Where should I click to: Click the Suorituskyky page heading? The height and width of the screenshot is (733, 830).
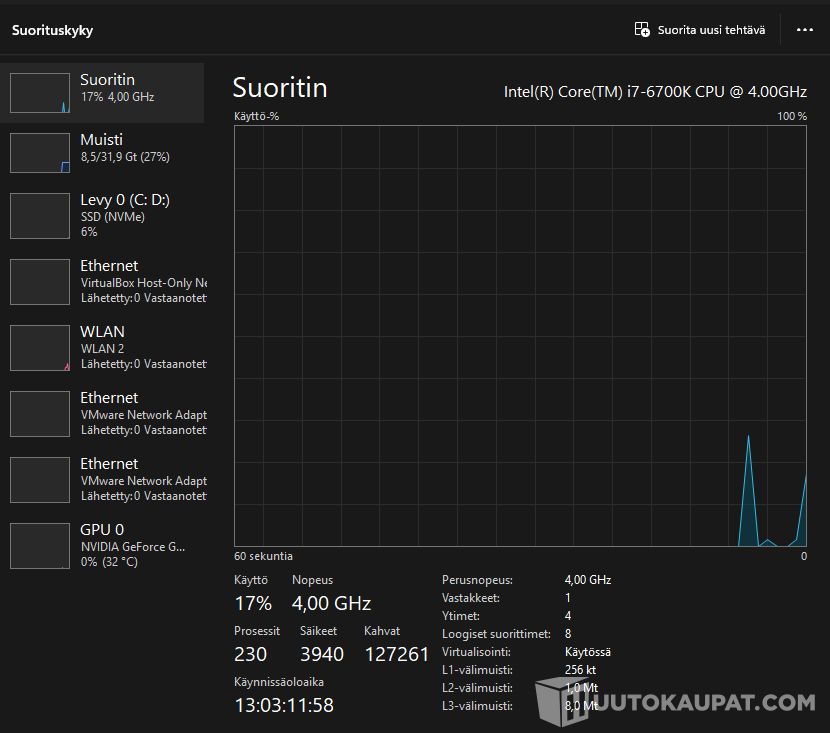[x=52, y=30]
